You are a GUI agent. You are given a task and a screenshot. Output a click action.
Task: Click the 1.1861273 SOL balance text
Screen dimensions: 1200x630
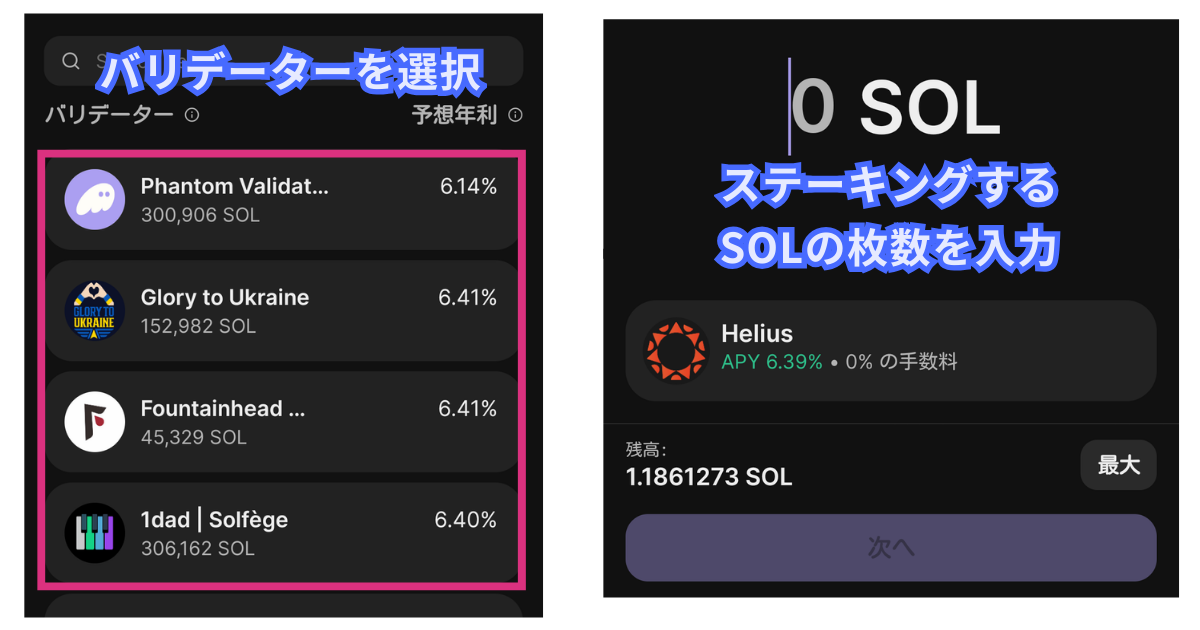pyautogui.click(x=709, y=477)
